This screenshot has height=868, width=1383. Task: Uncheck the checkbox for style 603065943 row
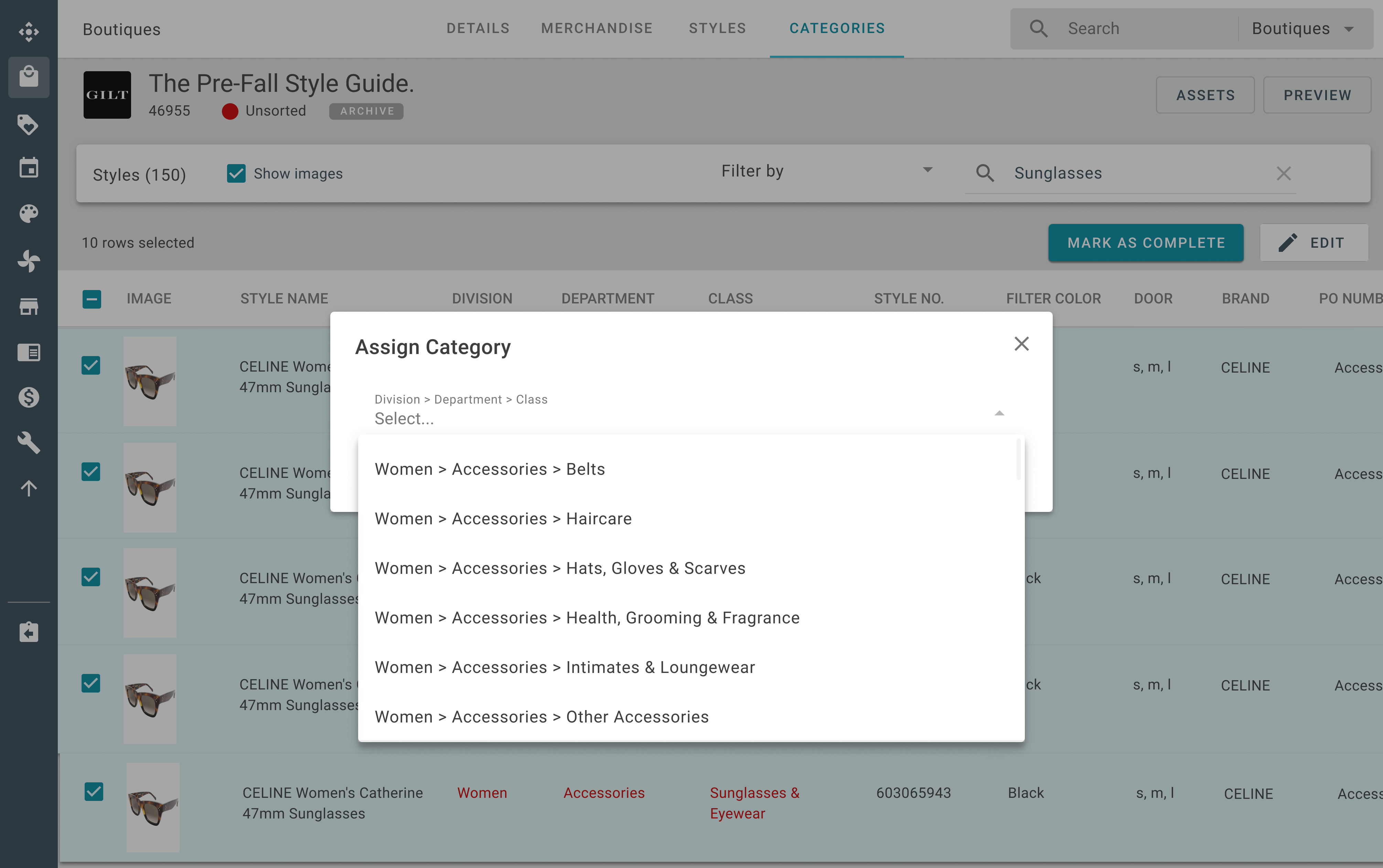click(94, 792)
